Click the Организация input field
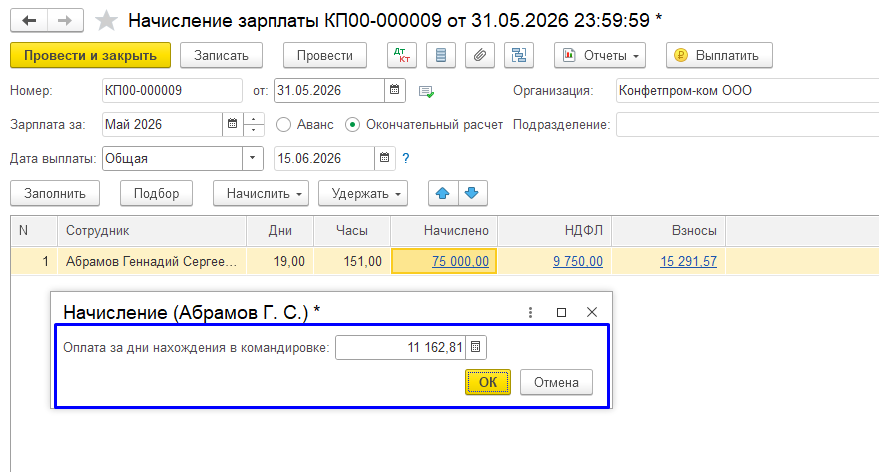 pos(747,90)
